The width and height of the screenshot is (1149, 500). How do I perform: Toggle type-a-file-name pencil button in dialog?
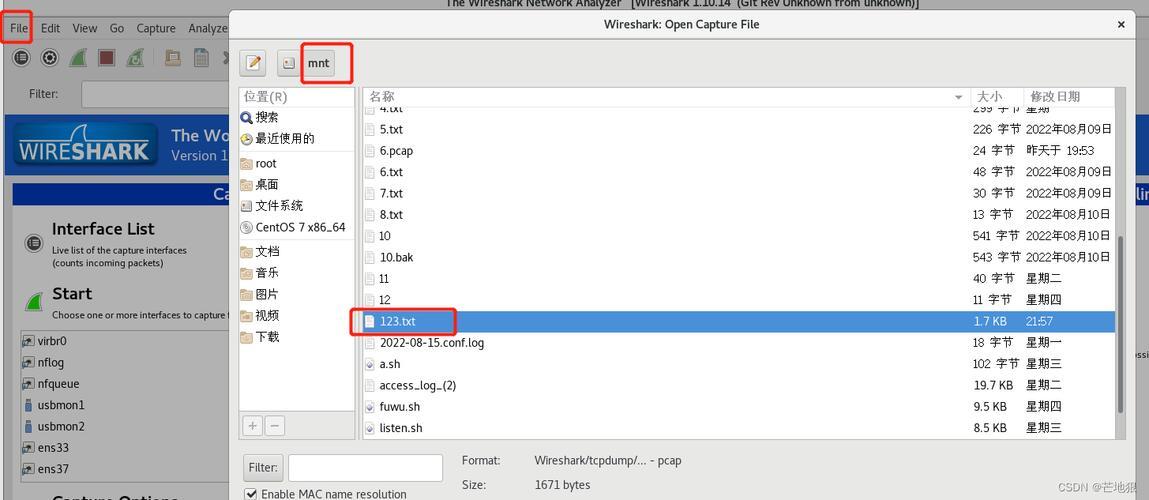tap(254, 63)
